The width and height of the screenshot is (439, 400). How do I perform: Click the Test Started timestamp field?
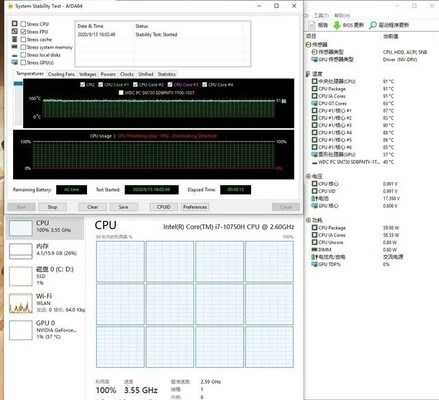[152, 190]
